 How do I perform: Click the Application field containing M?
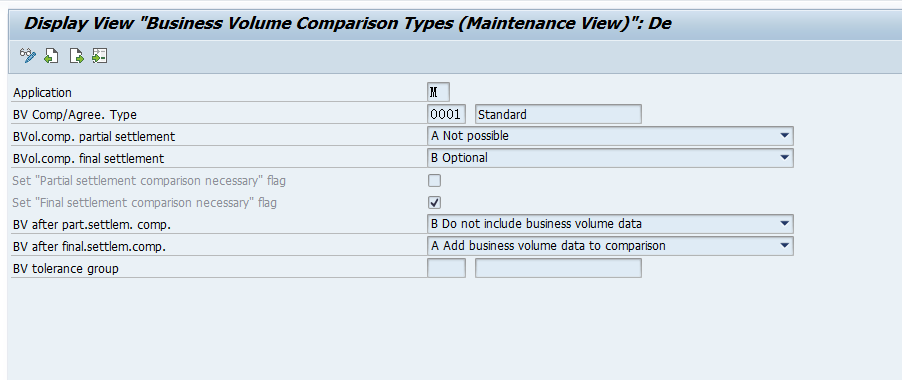coord(438,92)
